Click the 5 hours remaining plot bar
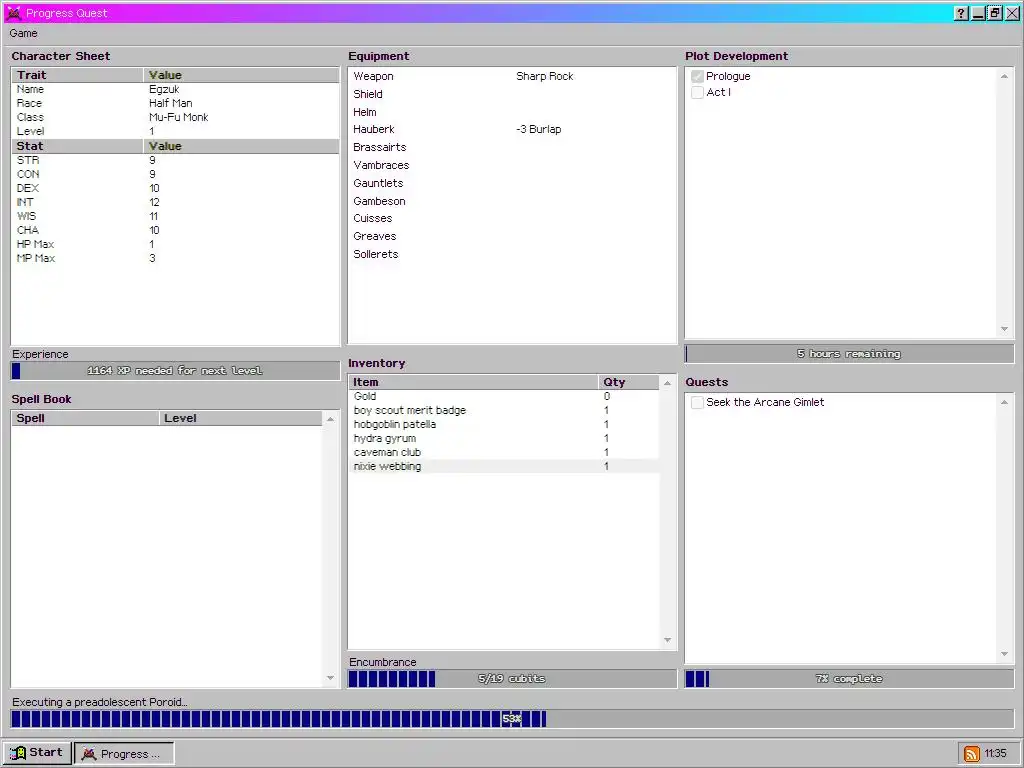The image size is (1024, 768). [850, 354]
